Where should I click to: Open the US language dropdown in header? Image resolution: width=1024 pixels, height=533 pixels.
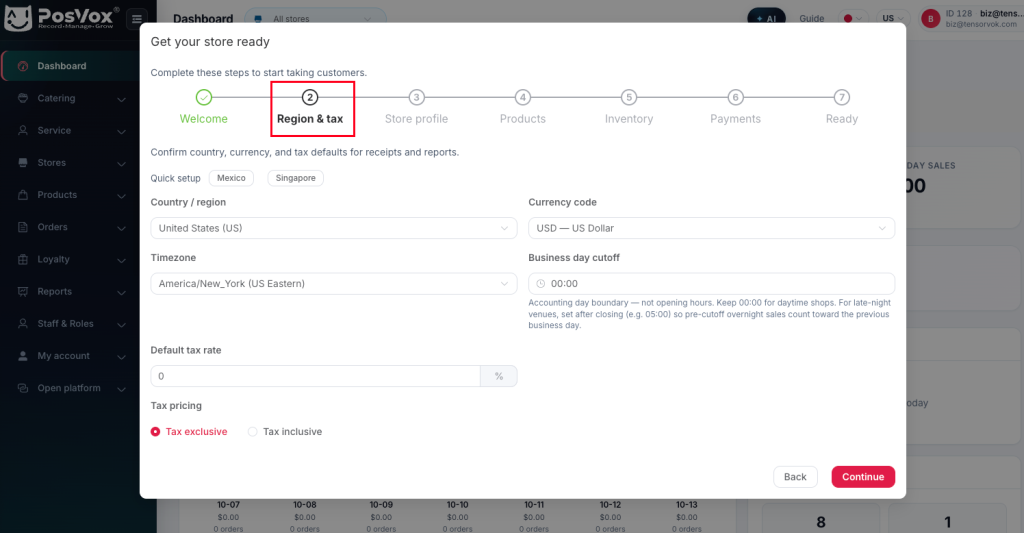coord(893,18)
